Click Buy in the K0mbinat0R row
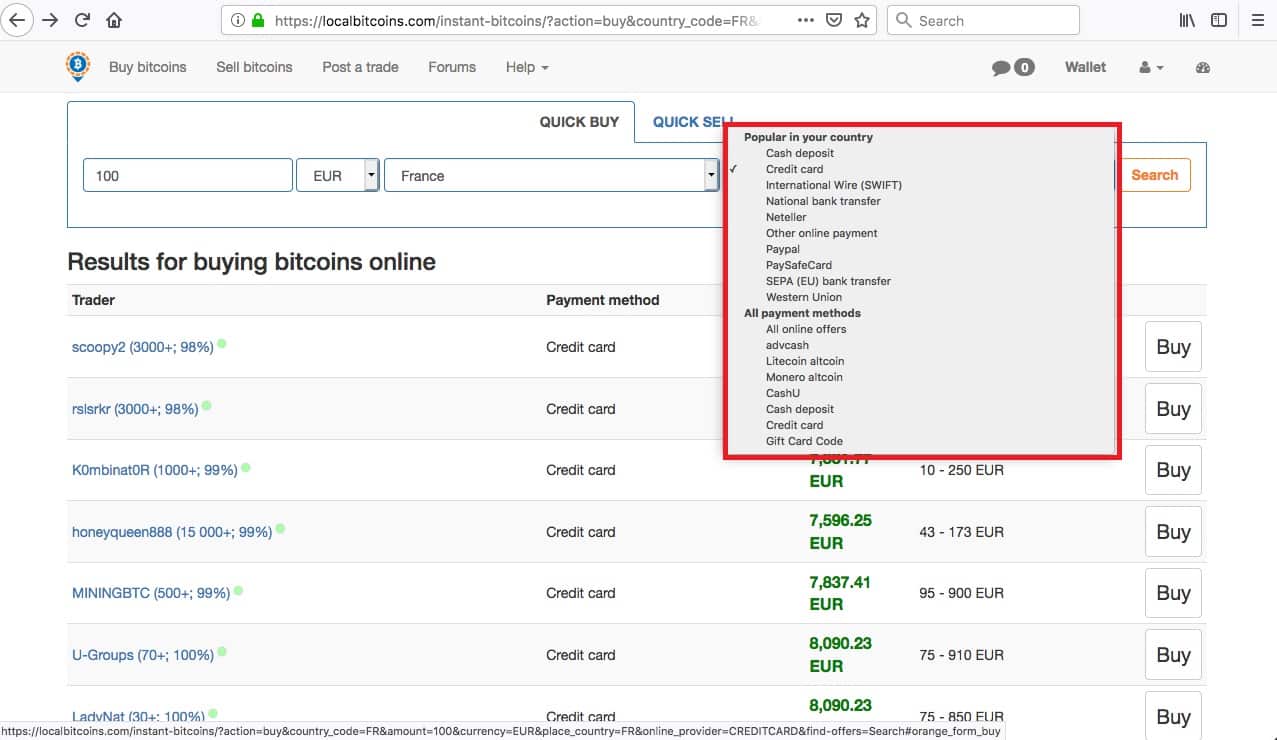The width and height of the screenshot is (1277, 740). (1173, 470)
